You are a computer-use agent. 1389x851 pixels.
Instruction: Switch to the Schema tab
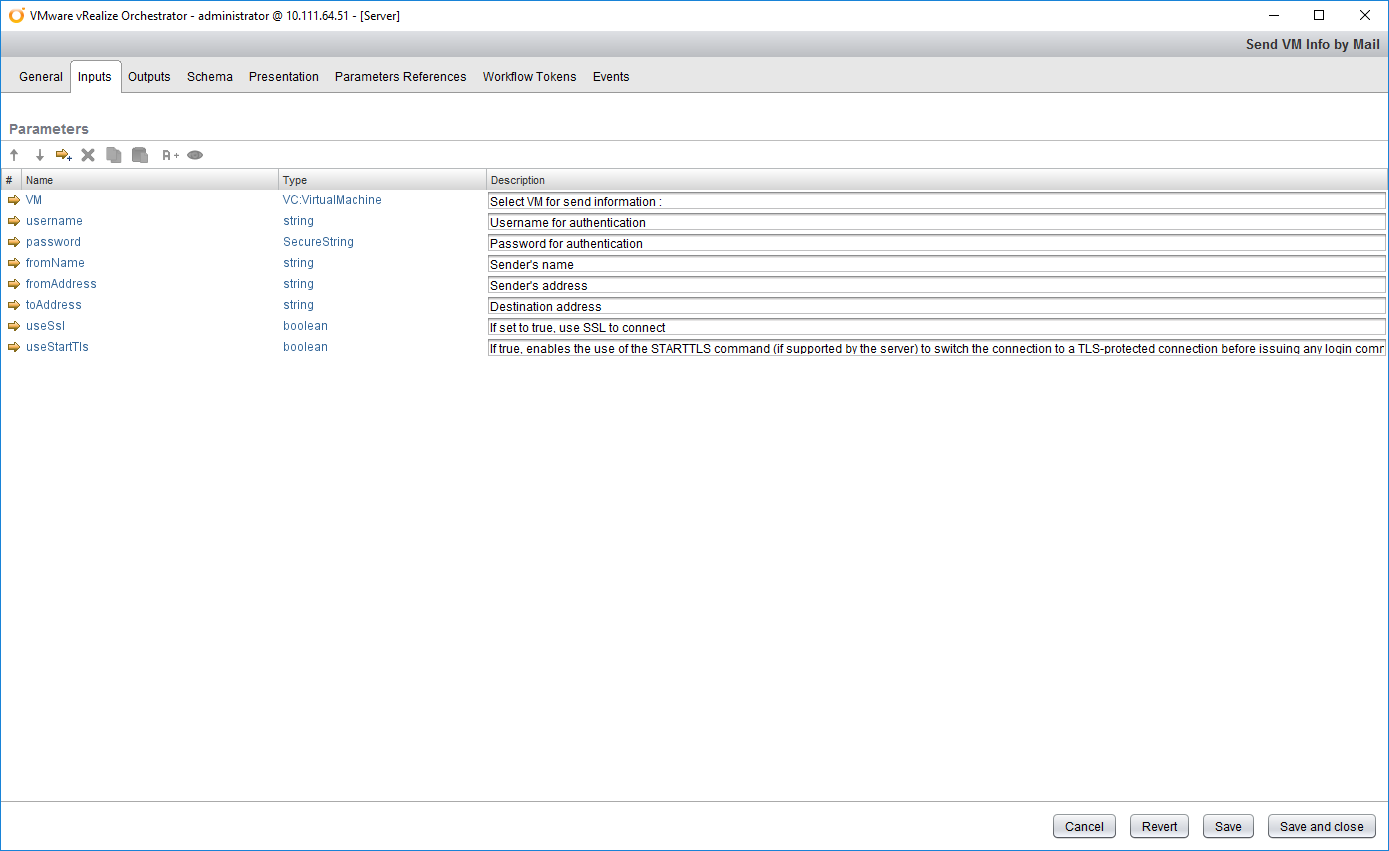[210, 77]
